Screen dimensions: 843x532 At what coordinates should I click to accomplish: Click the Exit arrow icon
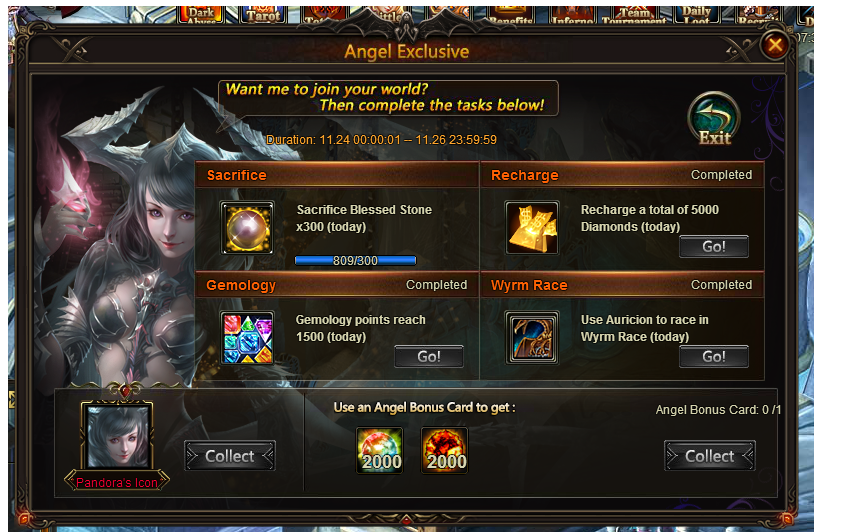point(713,119)
